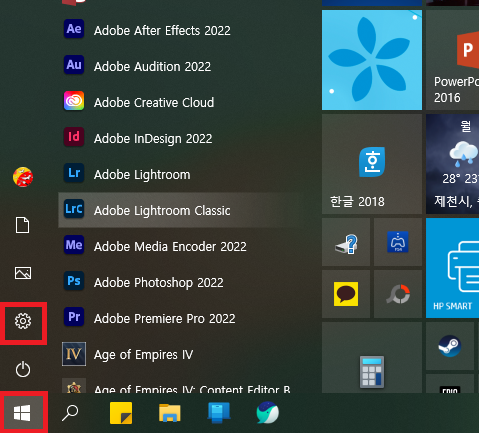Launch Age of Empires IV icon
This screenshot has width=479, height=433.
(74, 354)
